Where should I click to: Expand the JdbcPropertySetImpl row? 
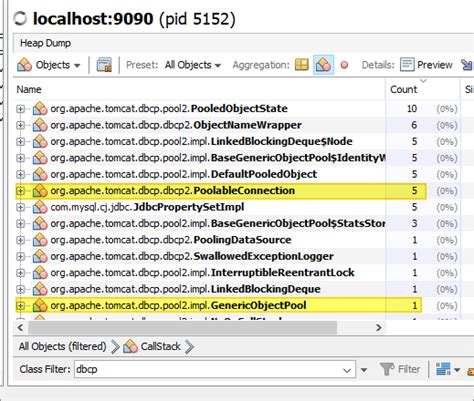(x=20, y=207)
